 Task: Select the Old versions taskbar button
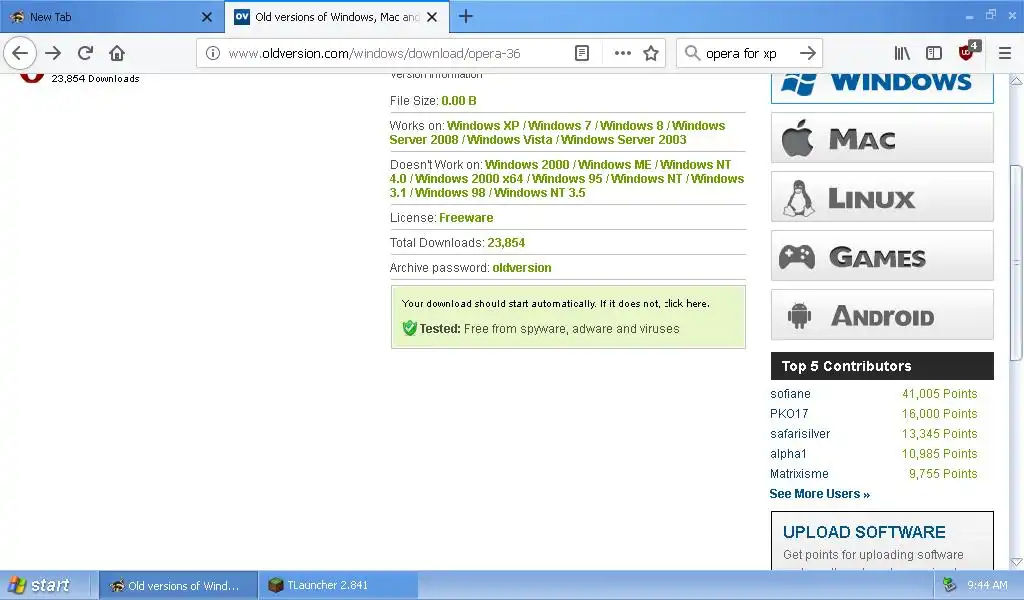tap(178, 586)
